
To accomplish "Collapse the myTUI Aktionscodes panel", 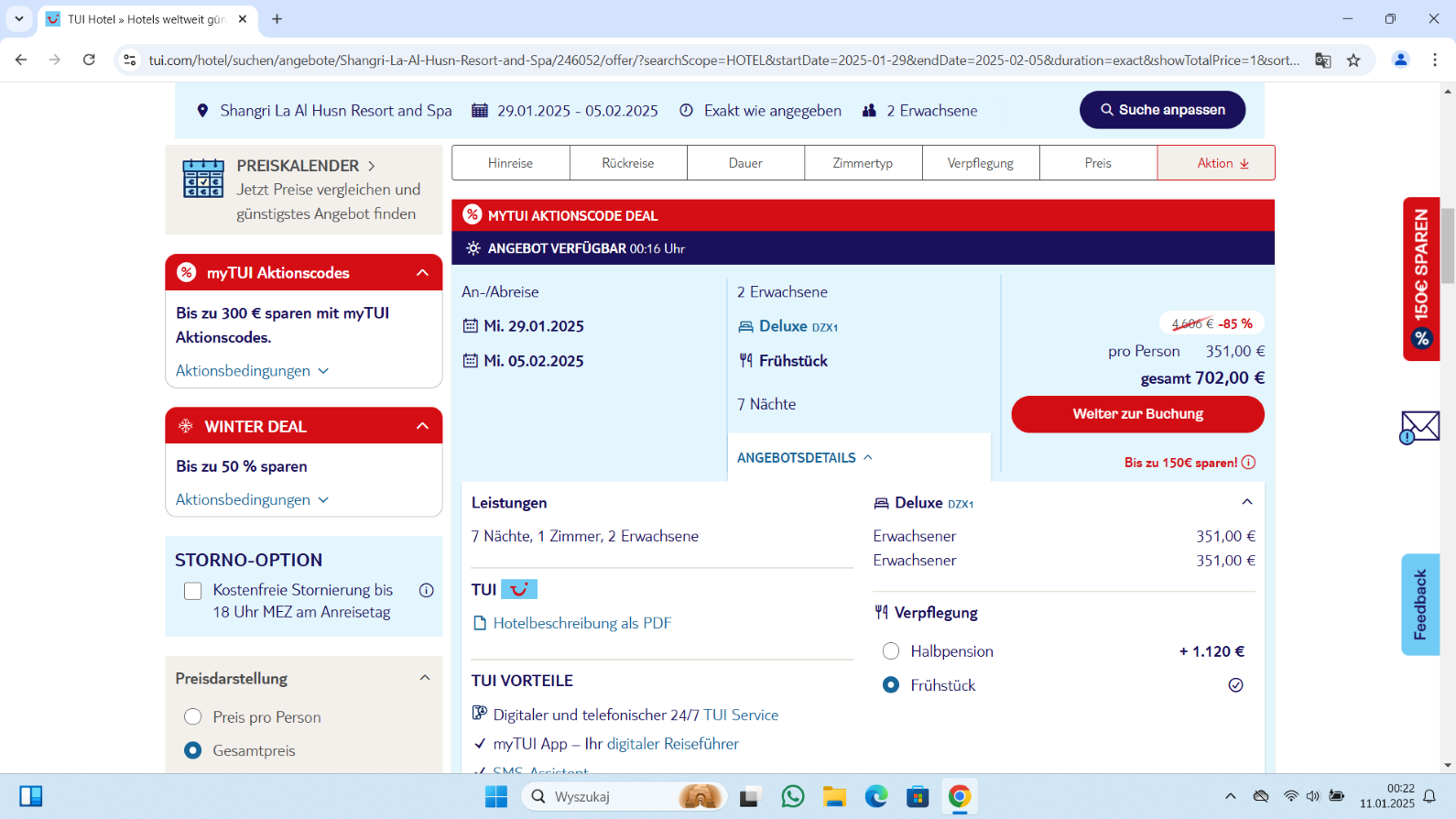I will coord(422,273).
